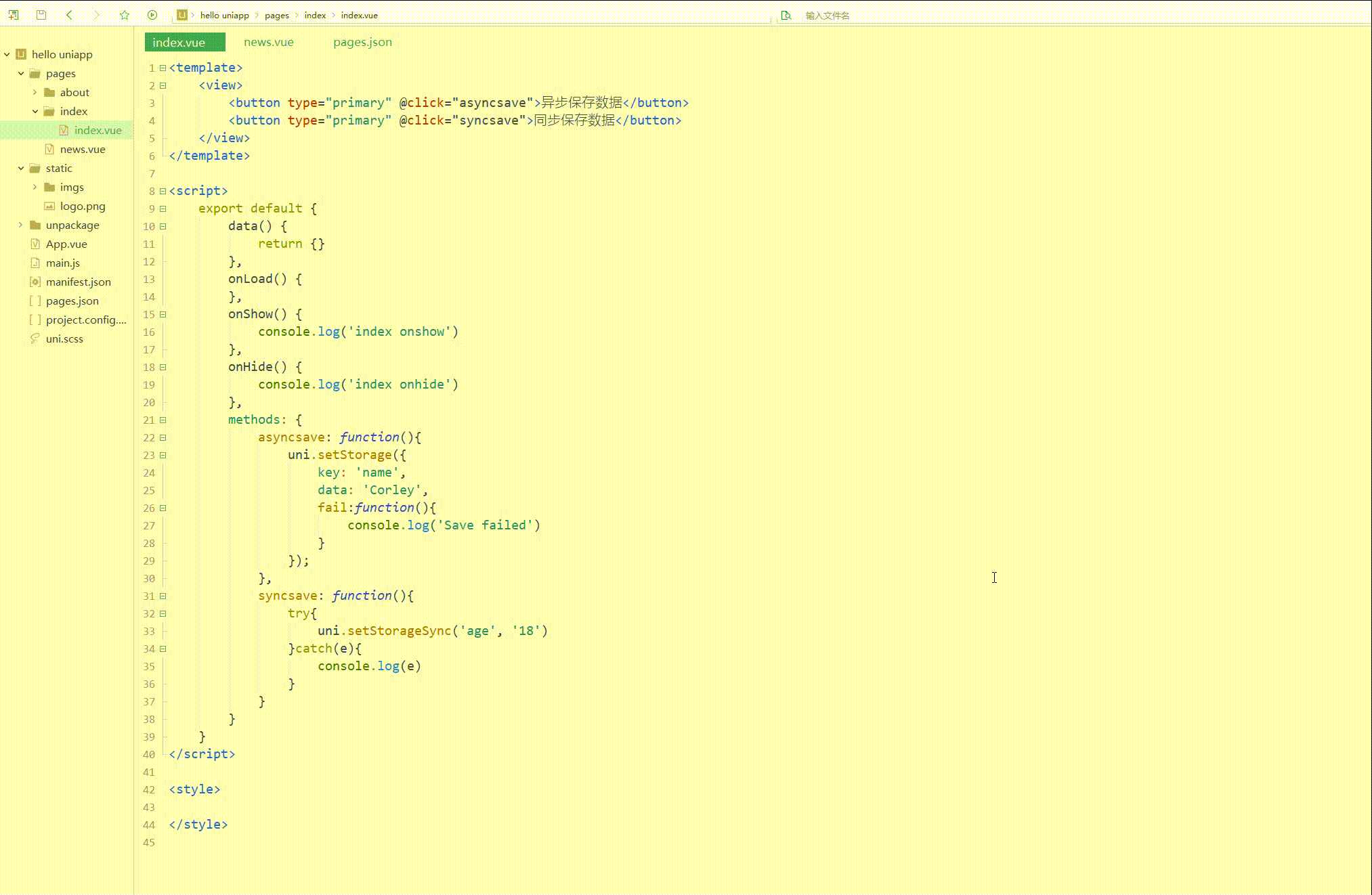
Task: Click 'index.vue' in the breadcrumb path
Action: [360, 15]
